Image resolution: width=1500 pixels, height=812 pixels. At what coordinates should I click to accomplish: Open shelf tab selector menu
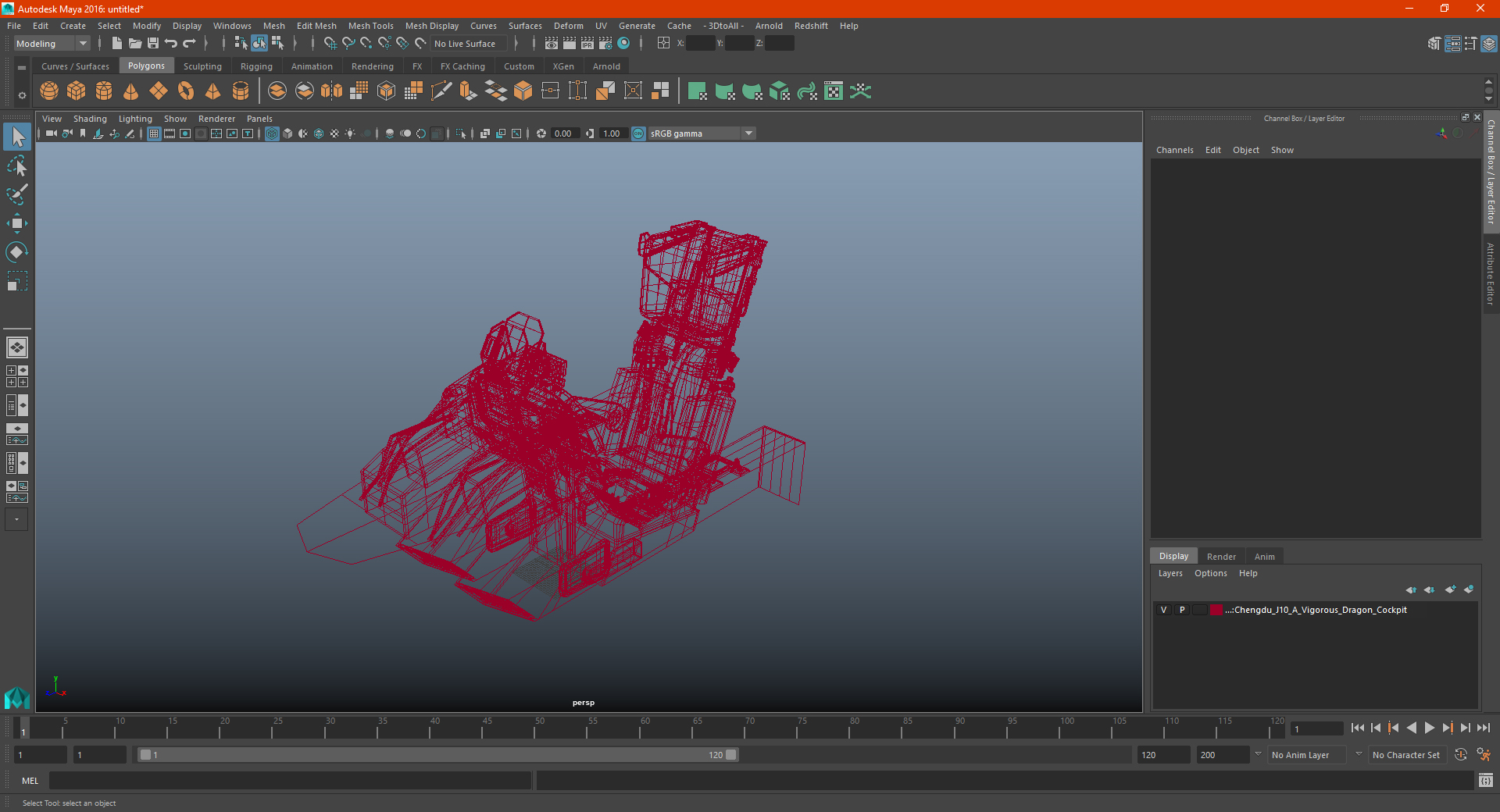click(x=22, y=67)
